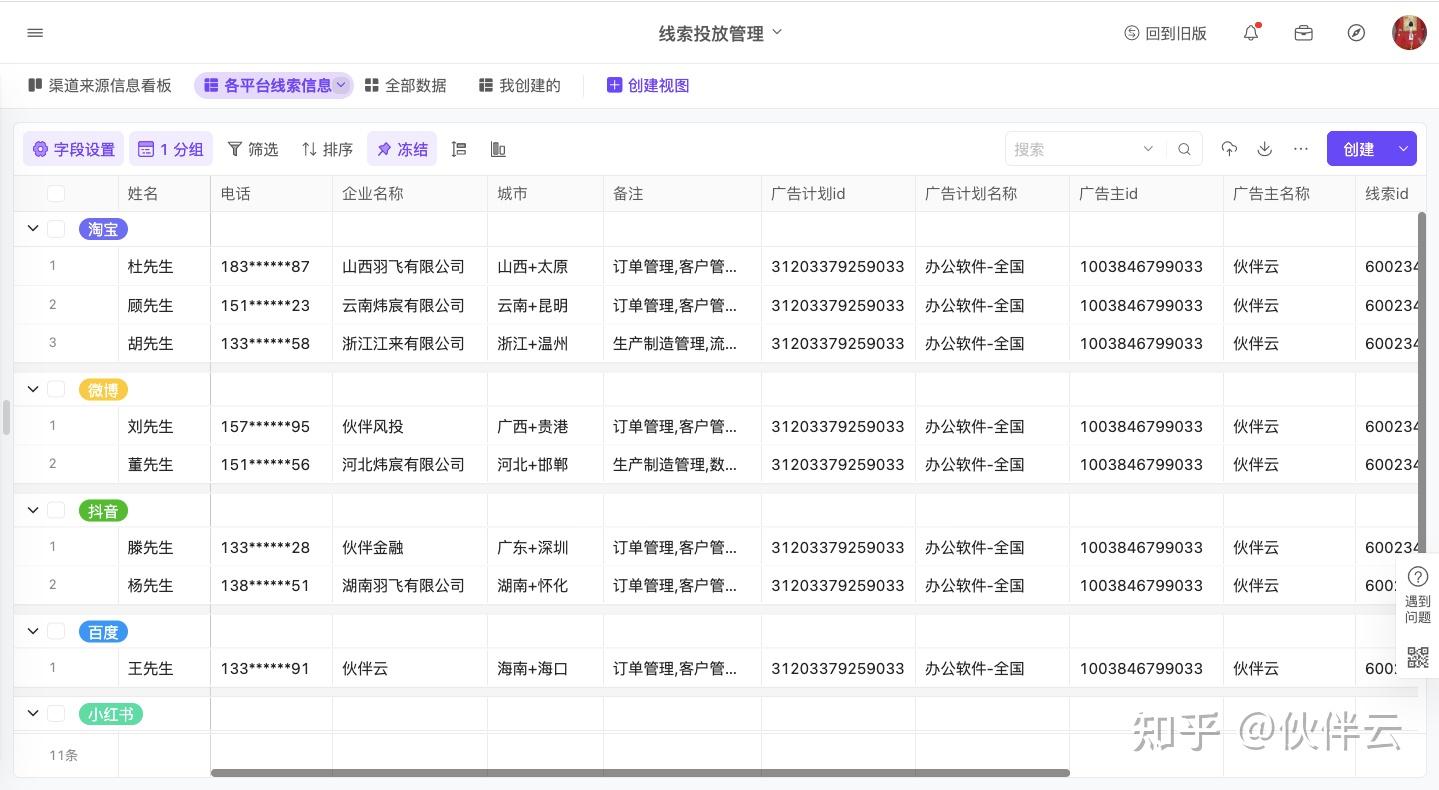The height and width of the screenshot is (790, 1439).
Task: Click the 姓名 column header
Action: pos(164,194)
